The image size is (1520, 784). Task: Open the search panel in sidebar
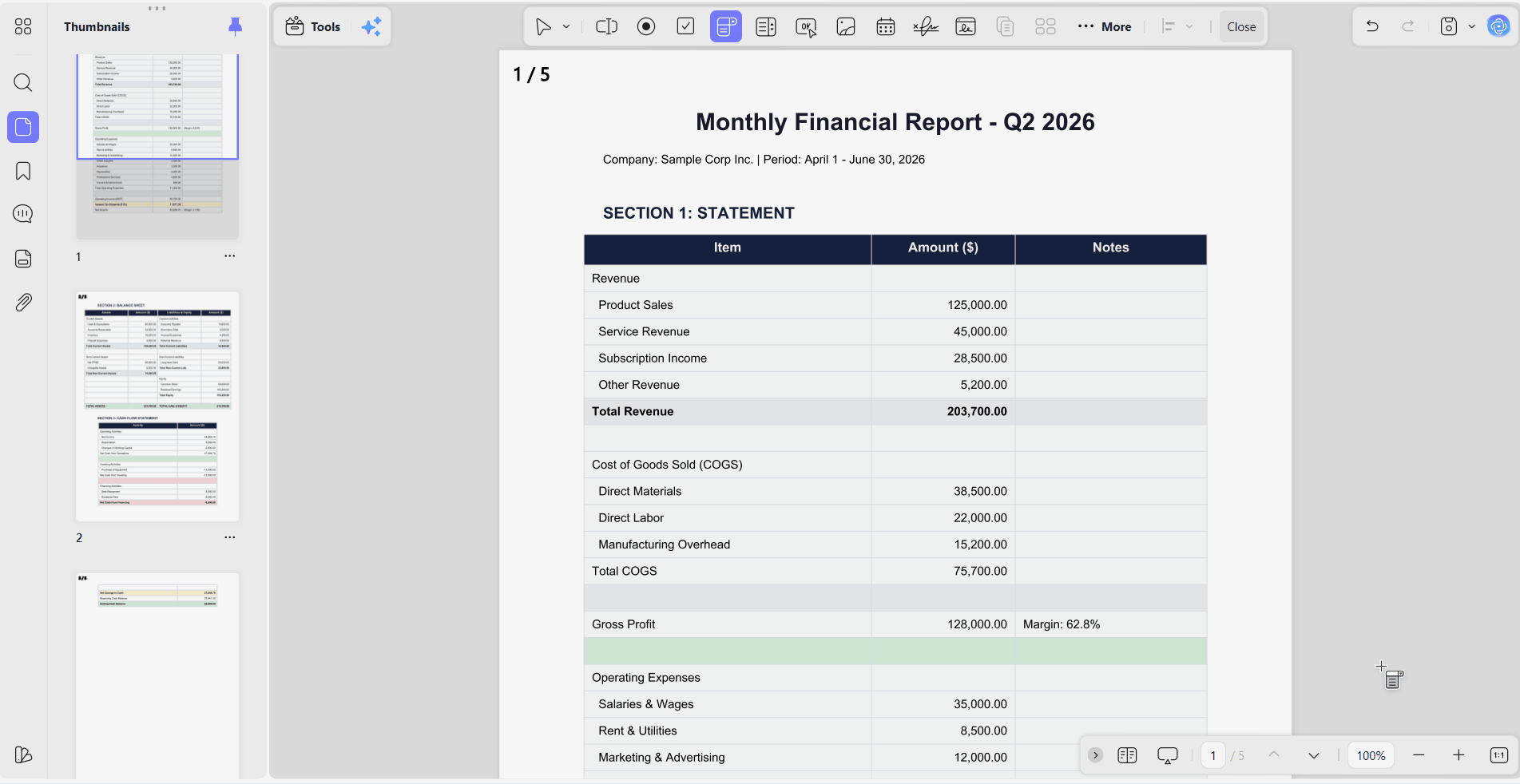click(23, 82)
